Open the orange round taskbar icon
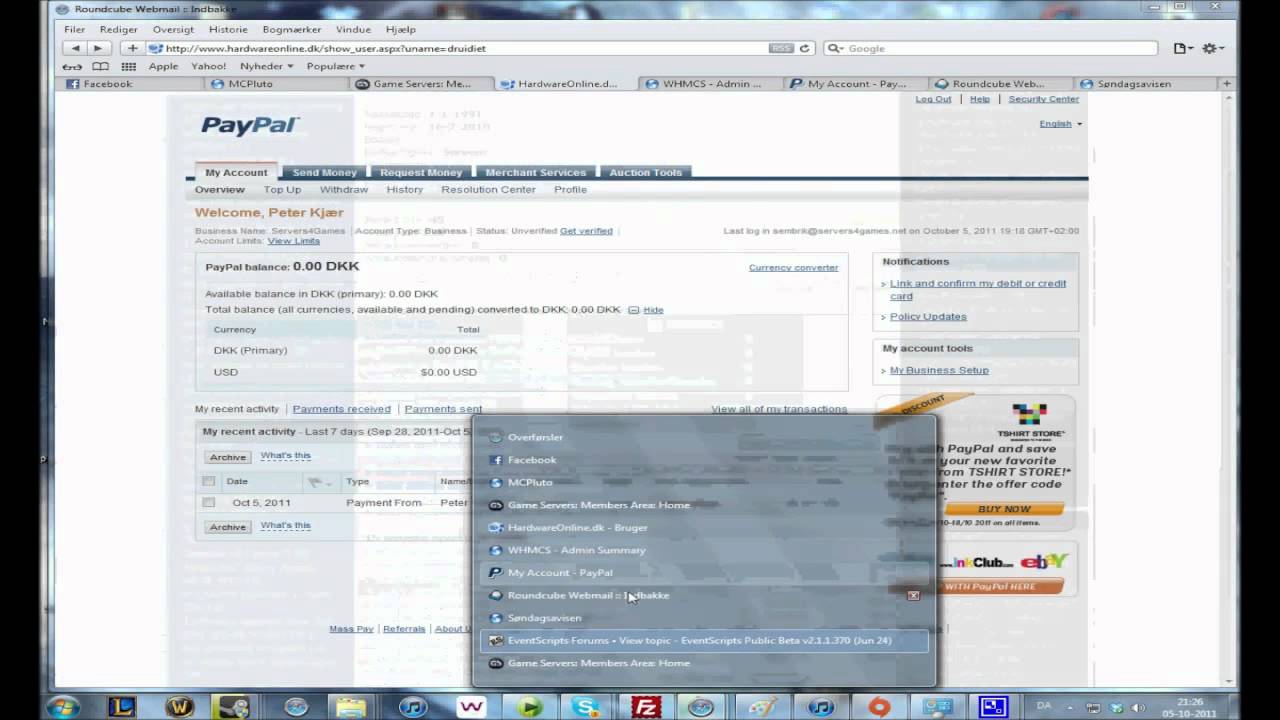Image resolution: width=1280 pixels, height=720 pixels. (x=879, y=706)
